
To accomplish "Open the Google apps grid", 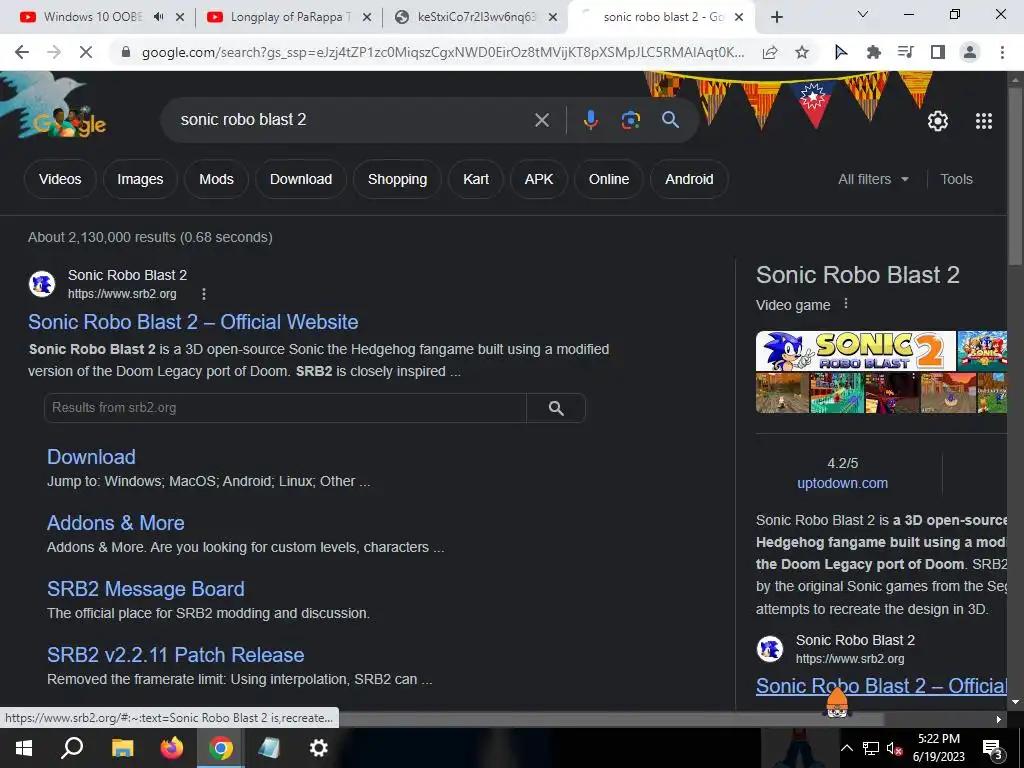I will pos(984,121).
